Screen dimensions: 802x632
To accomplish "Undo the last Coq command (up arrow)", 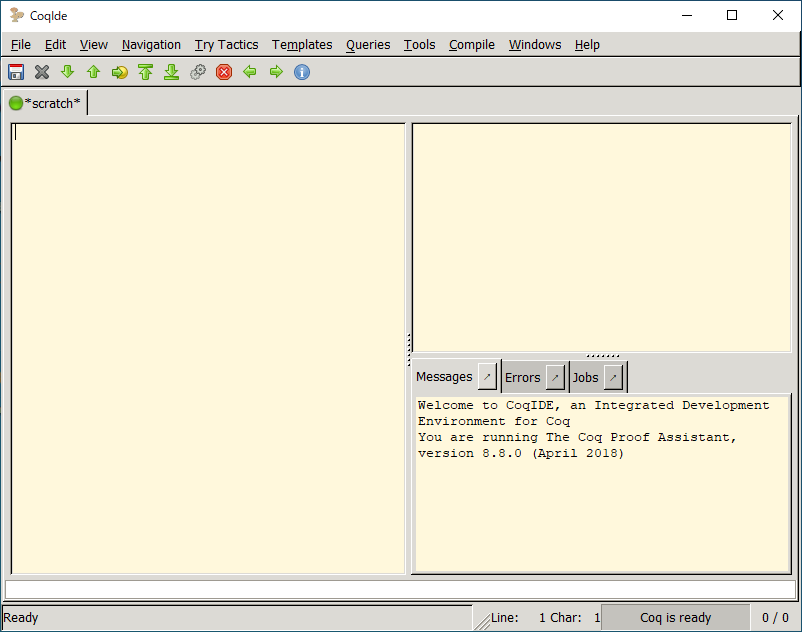I will tap(93, 71).
